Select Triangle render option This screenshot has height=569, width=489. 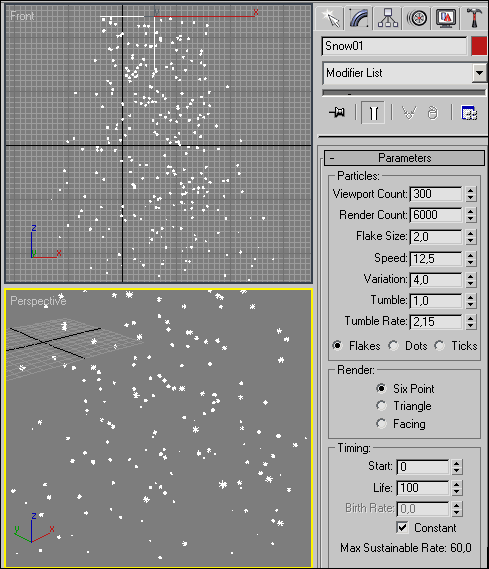click(x=381, y=406)
